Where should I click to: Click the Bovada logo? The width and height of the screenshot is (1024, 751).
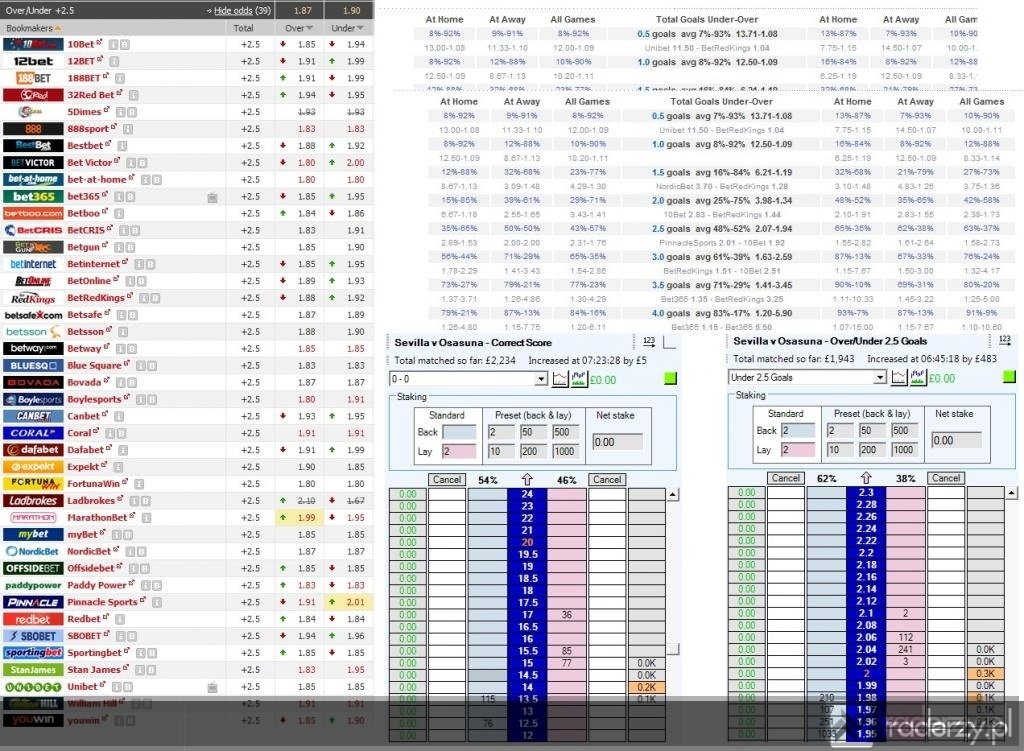(33, 383)
